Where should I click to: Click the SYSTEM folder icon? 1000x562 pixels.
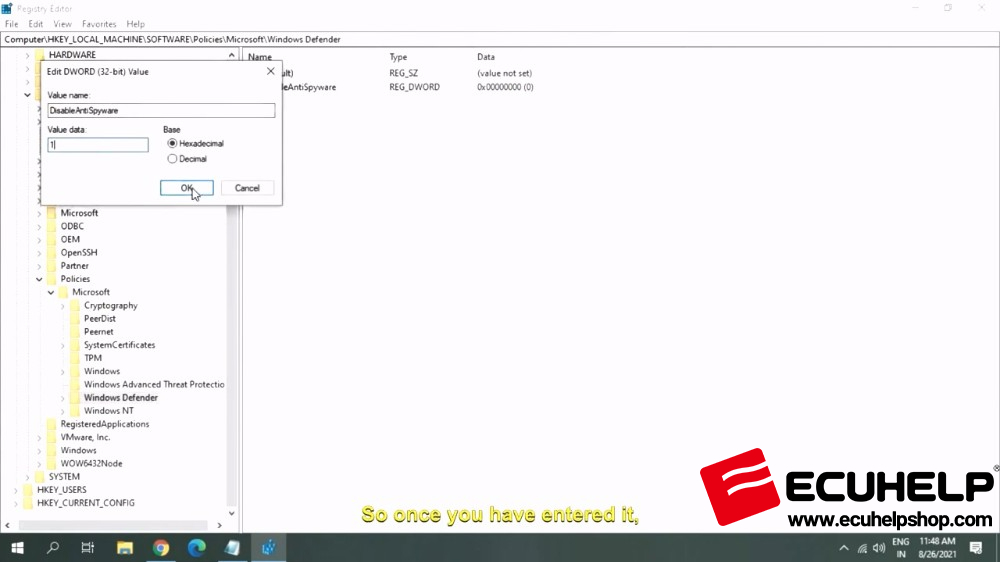(x=40, y=477)
